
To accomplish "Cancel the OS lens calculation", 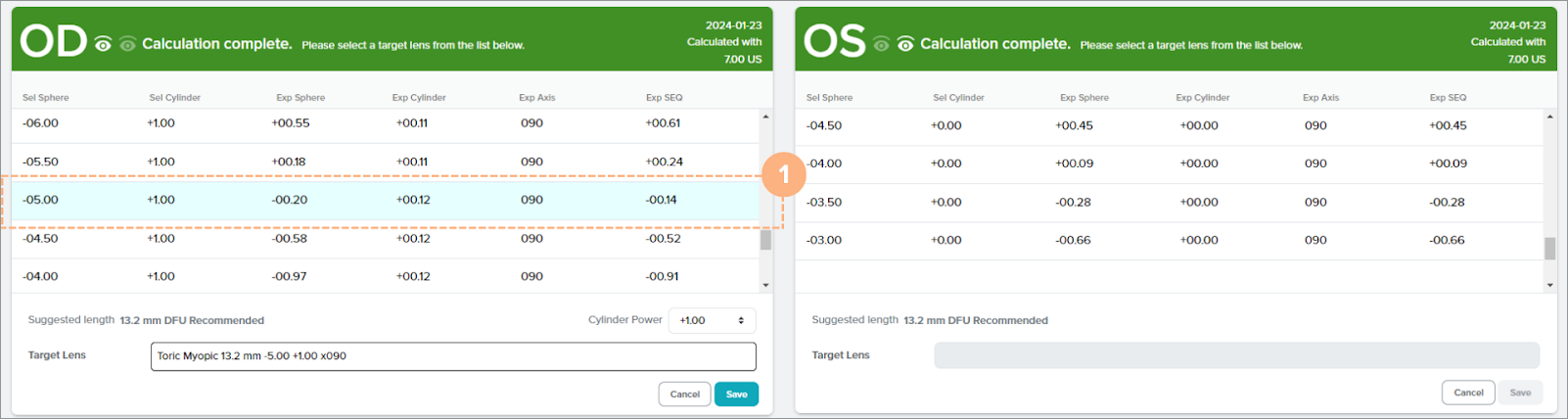I will tap(1467, 393).
